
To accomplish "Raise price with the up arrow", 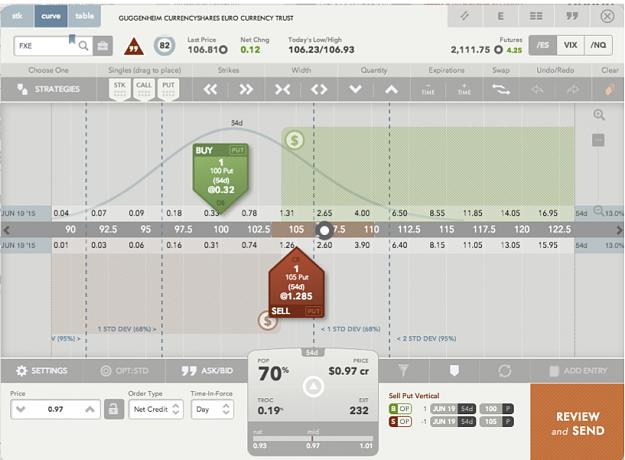I will 90,409.
